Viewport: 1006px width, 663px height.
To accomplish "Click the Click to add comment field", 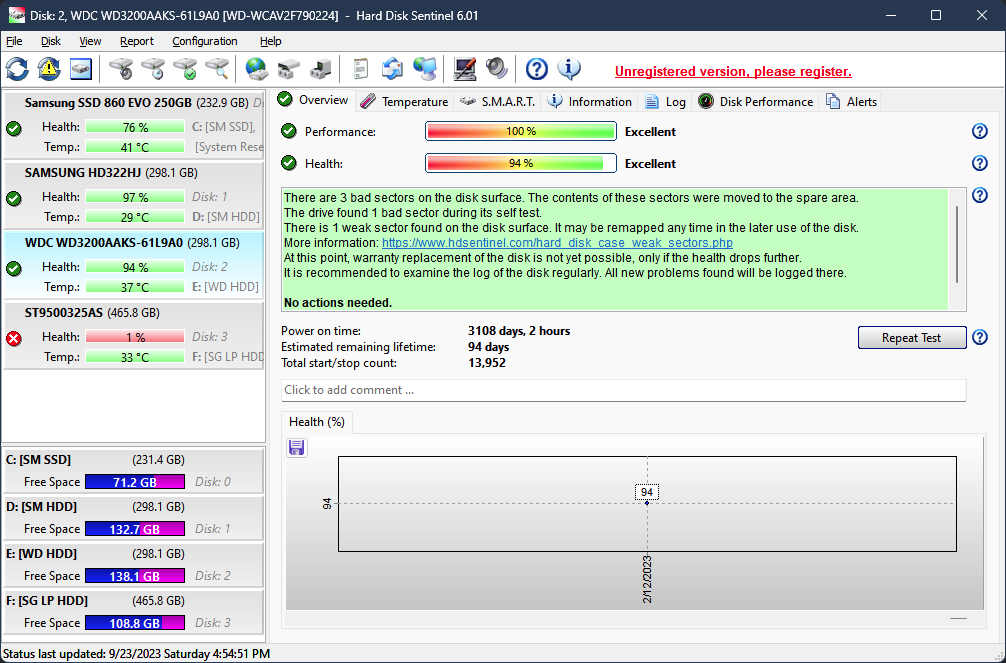I will [623, 390].
